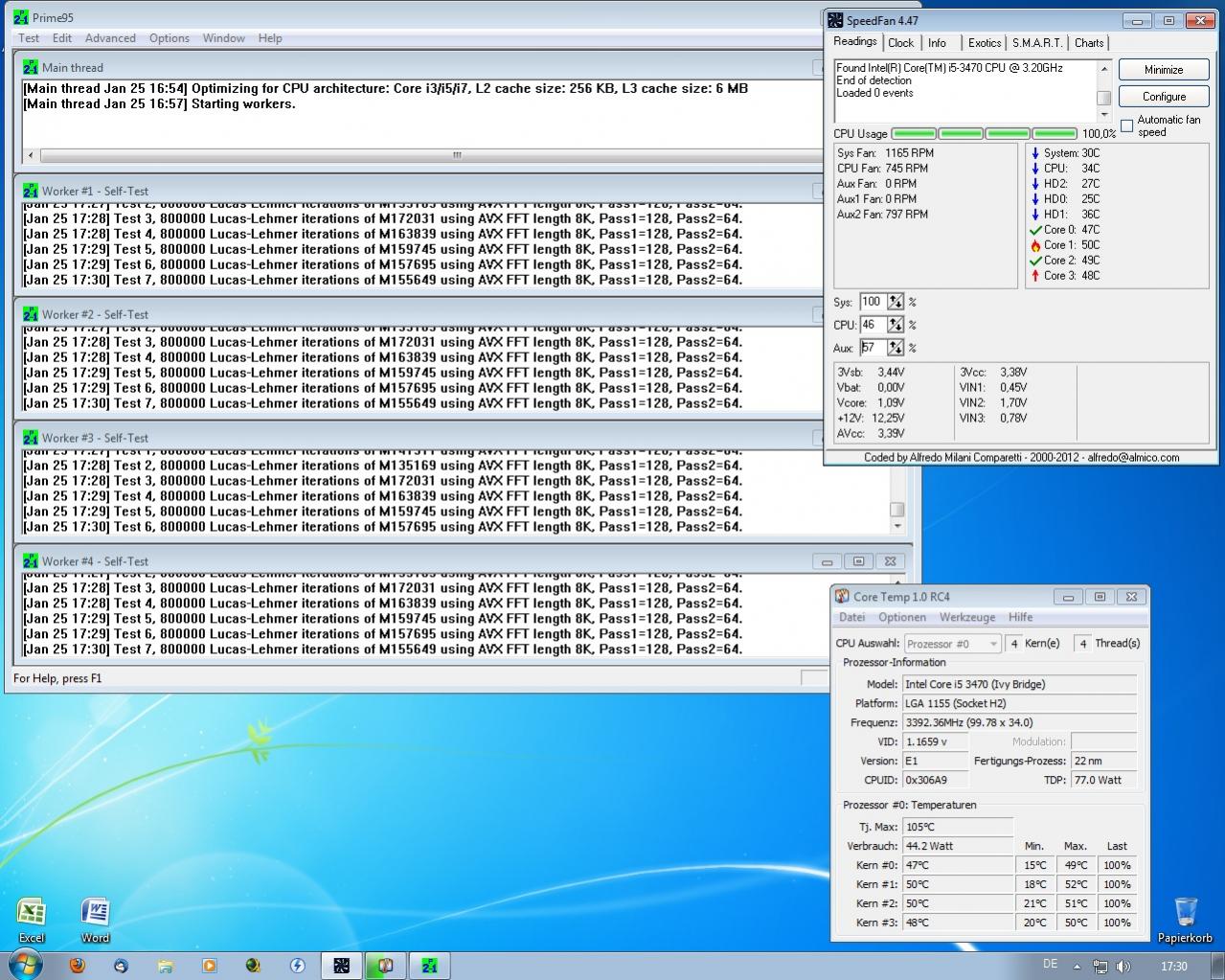Click the SpeedFan 4.47 title bar icon

click(x=836, y=20)
